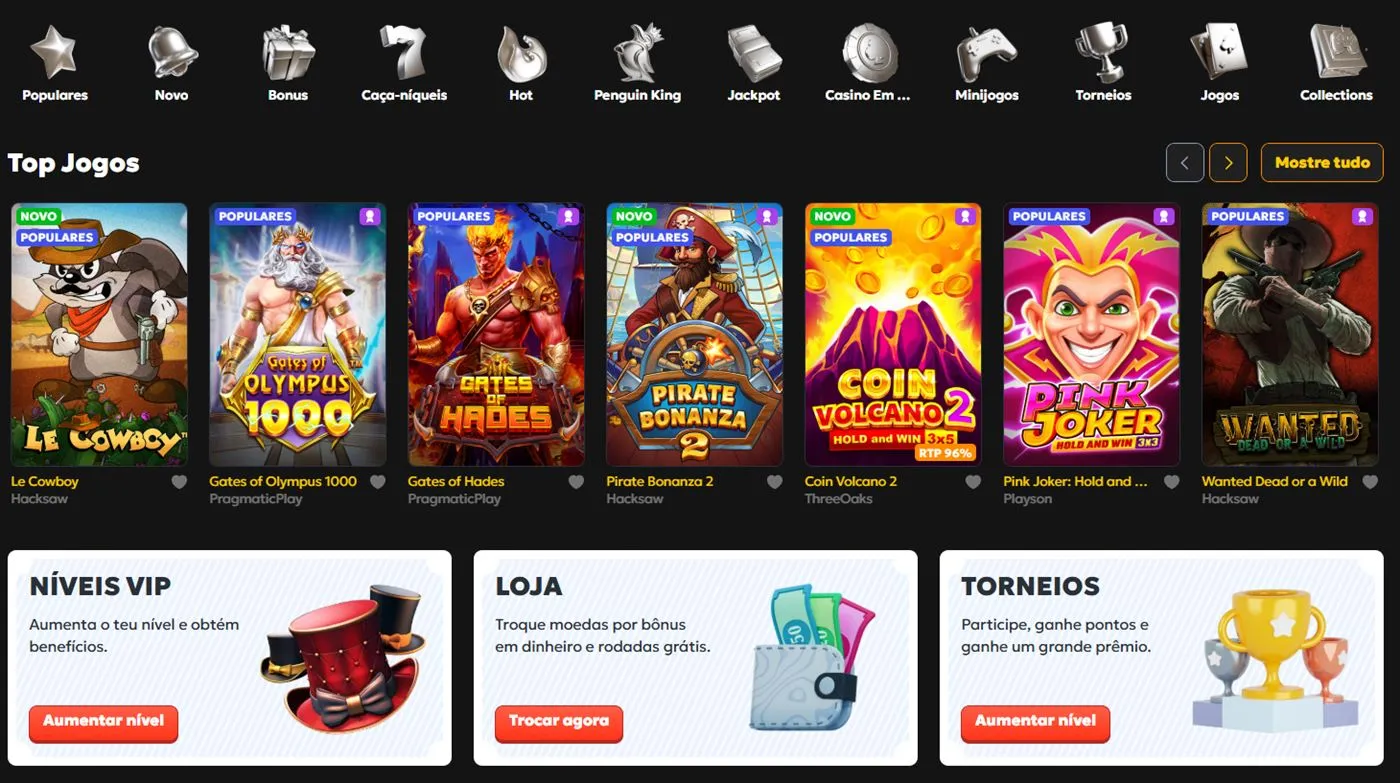Open the Minijogos gamepad category
The height and width of the screenshot is (783, 1400).
(x=987, y=63)
